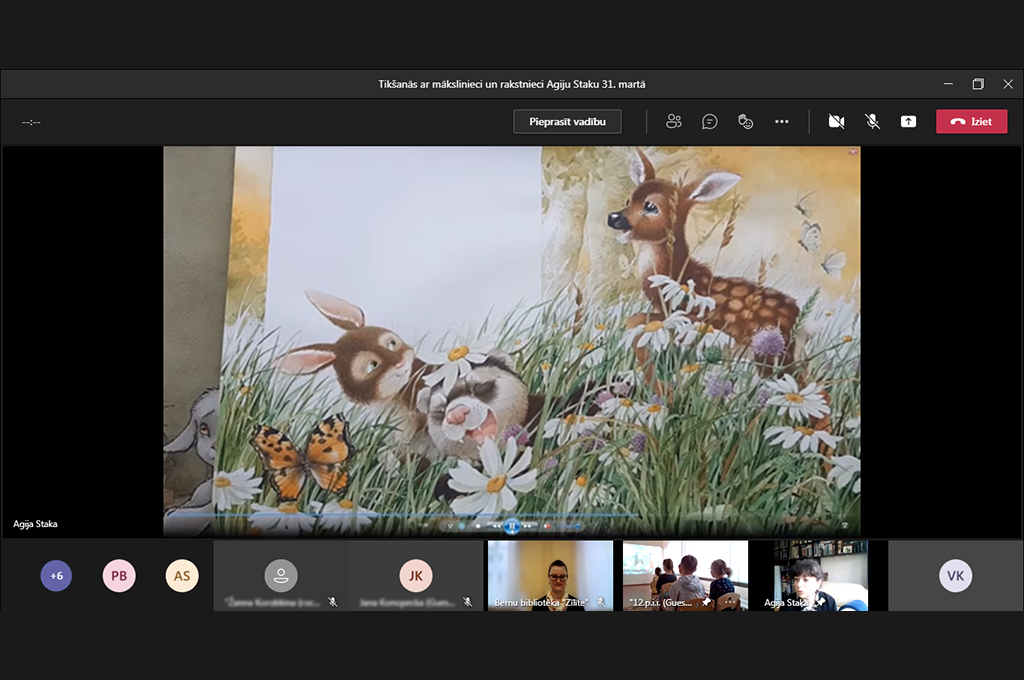Click the Pieprasīt vadību button
1024x680 pixels.
(x=567, y=121)
